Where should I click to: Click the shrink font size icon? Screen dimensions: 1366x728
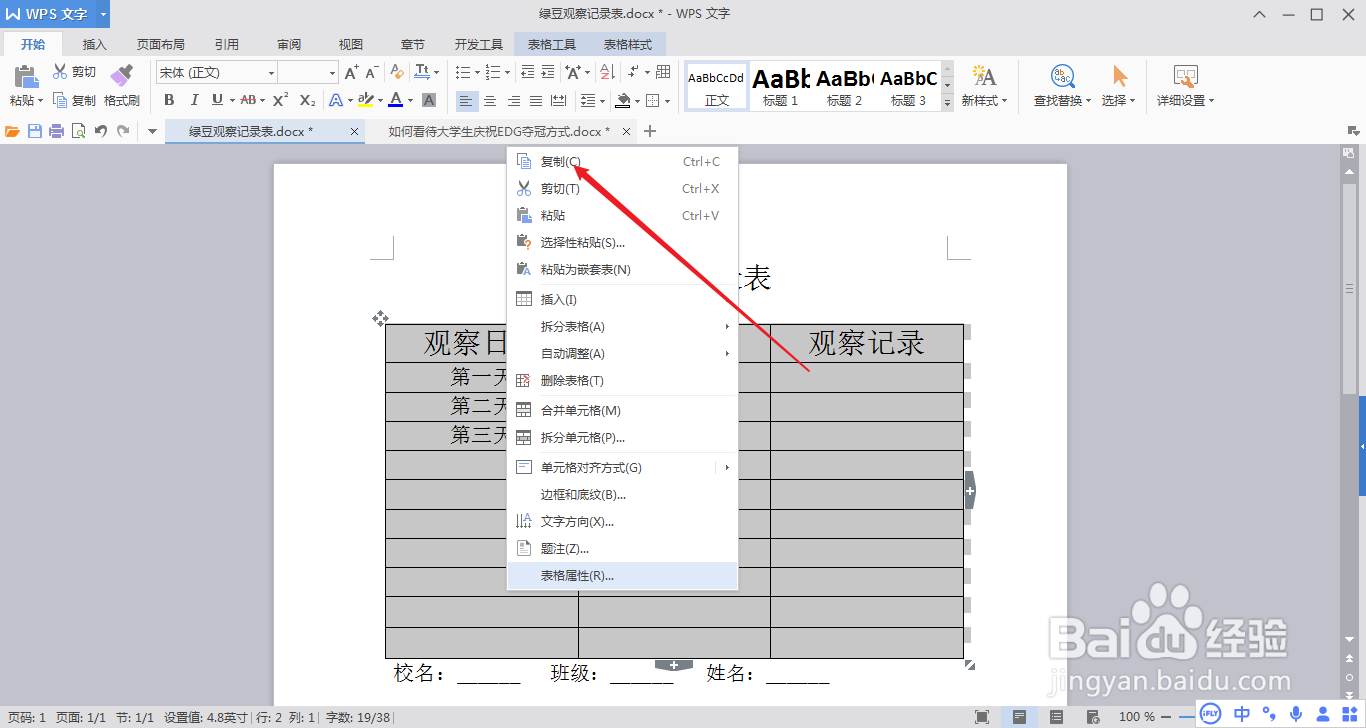point(371,72)
